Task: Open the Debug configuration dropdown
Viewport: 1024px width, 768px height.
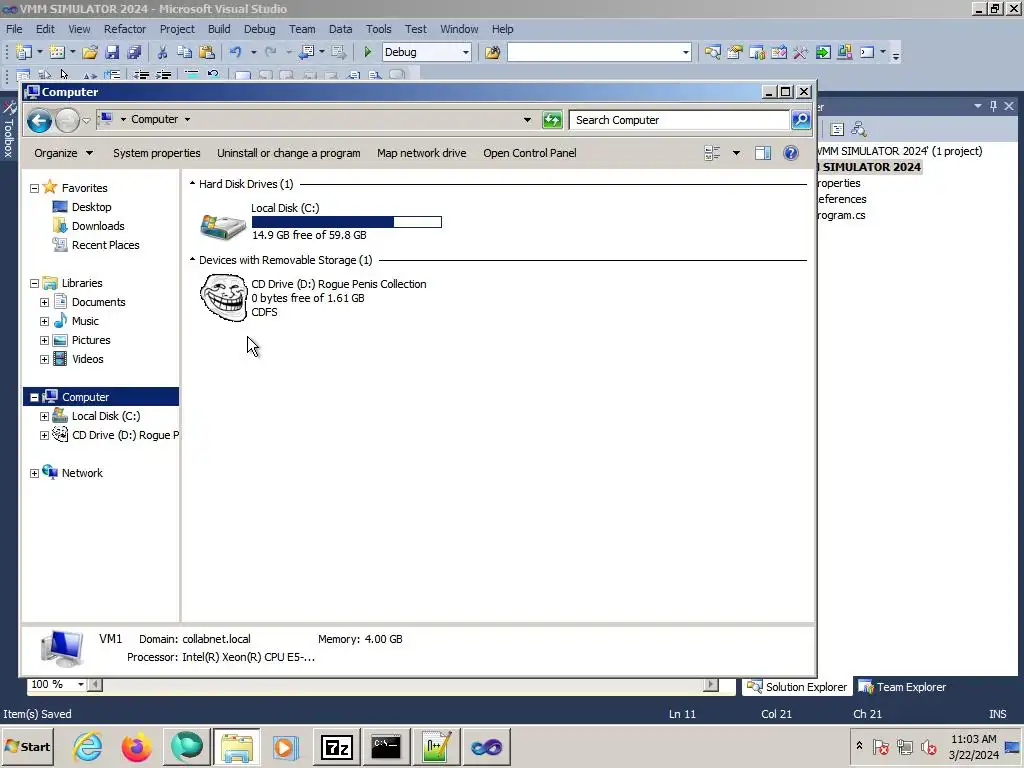Action: (x=466, y=52)
